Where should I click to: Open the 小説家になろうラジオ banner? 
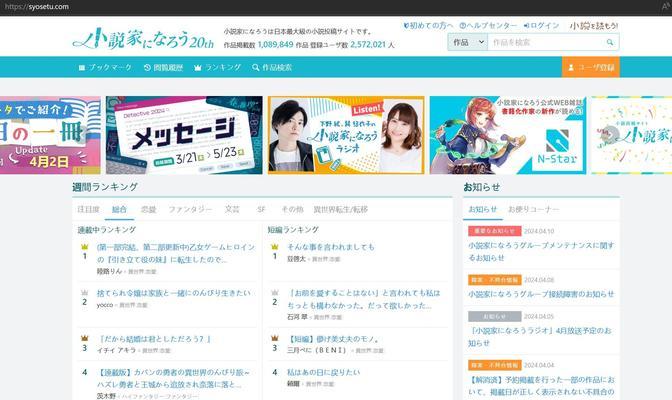(346, 135)
